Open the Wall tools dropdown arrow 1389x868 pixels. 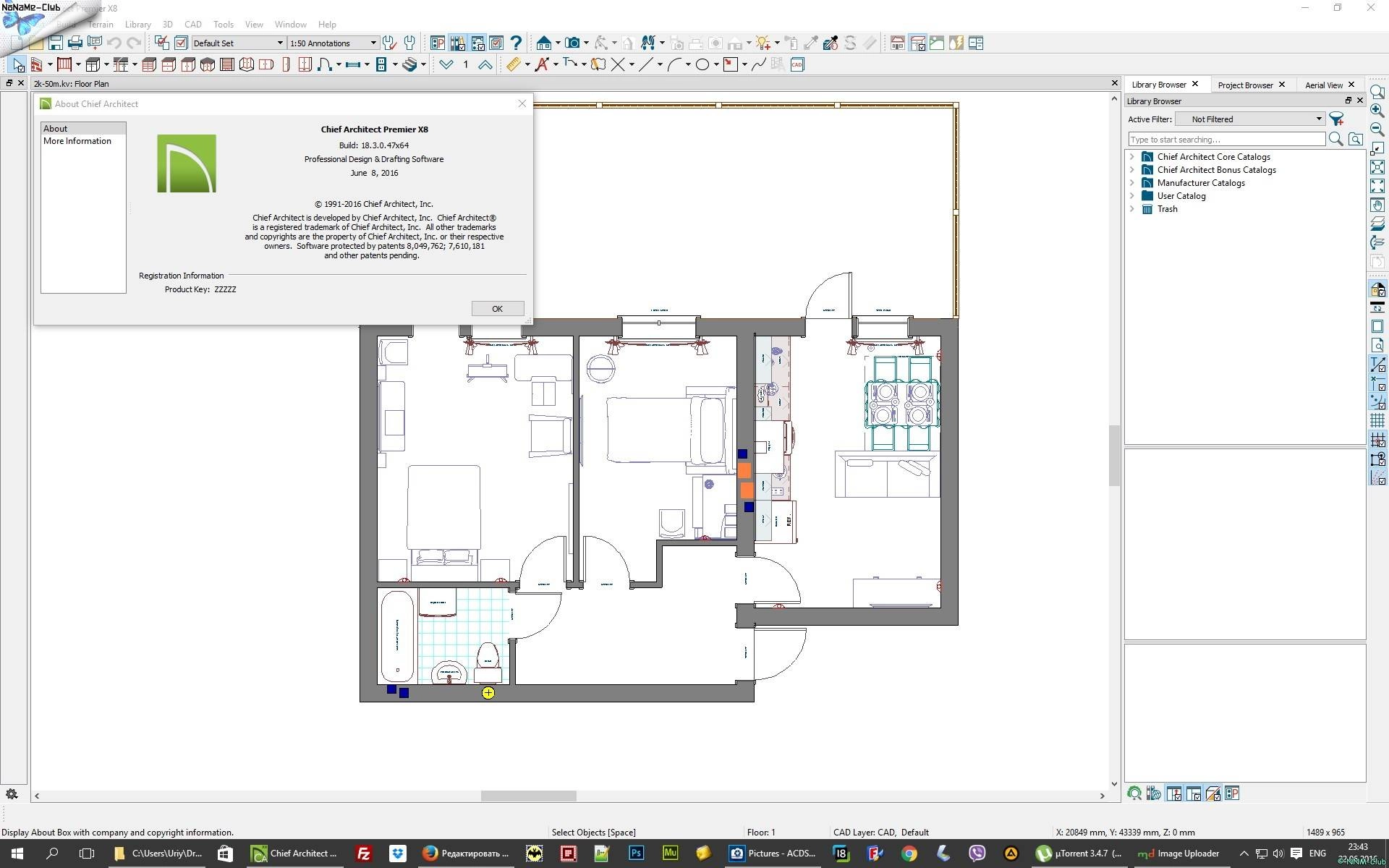[50, 65]
